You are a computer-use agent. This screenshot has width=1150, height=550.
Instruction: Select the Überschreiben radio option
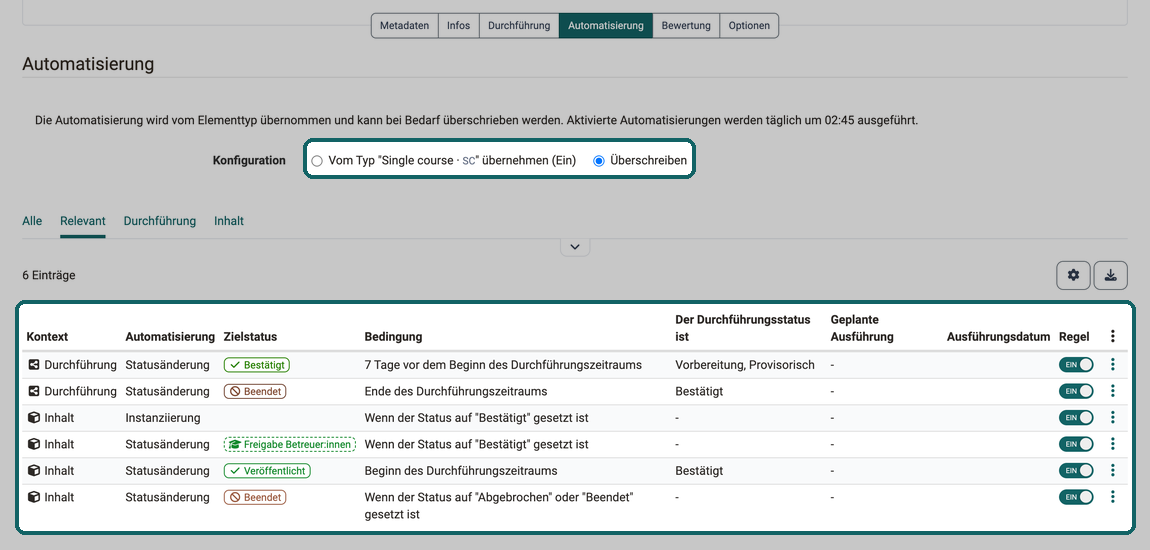[598, 161]
